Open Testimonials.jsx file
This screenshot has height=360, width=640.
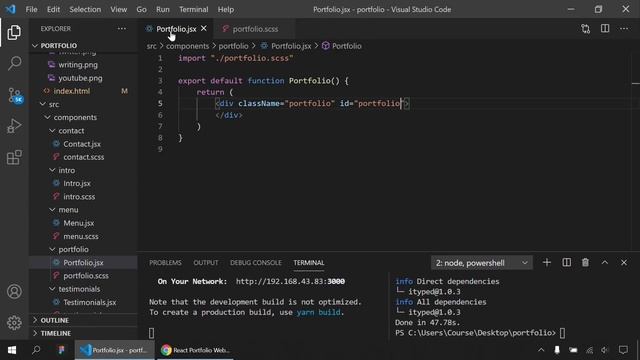89,302
